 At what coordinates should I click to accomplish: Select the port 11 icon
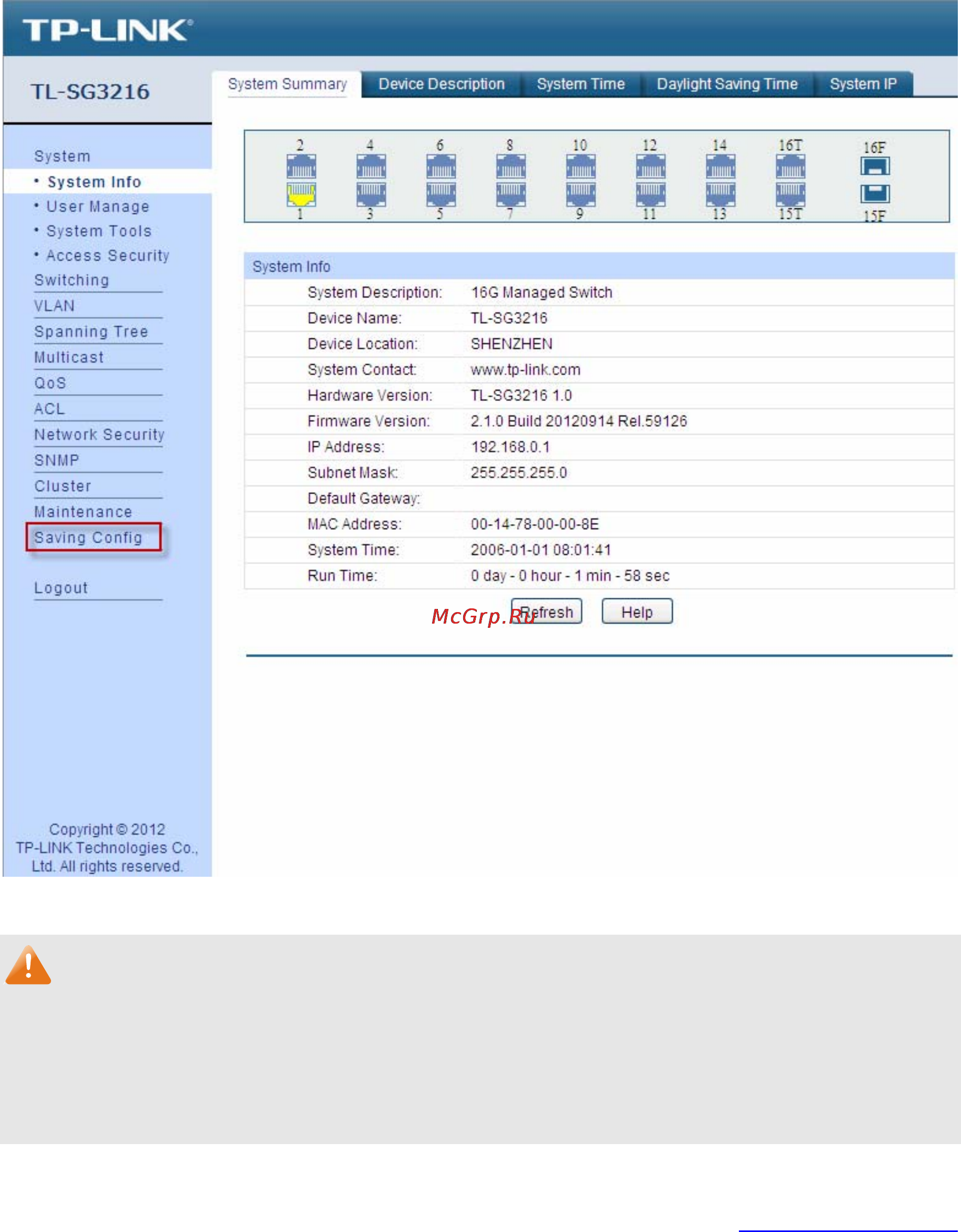coord(651,195)
